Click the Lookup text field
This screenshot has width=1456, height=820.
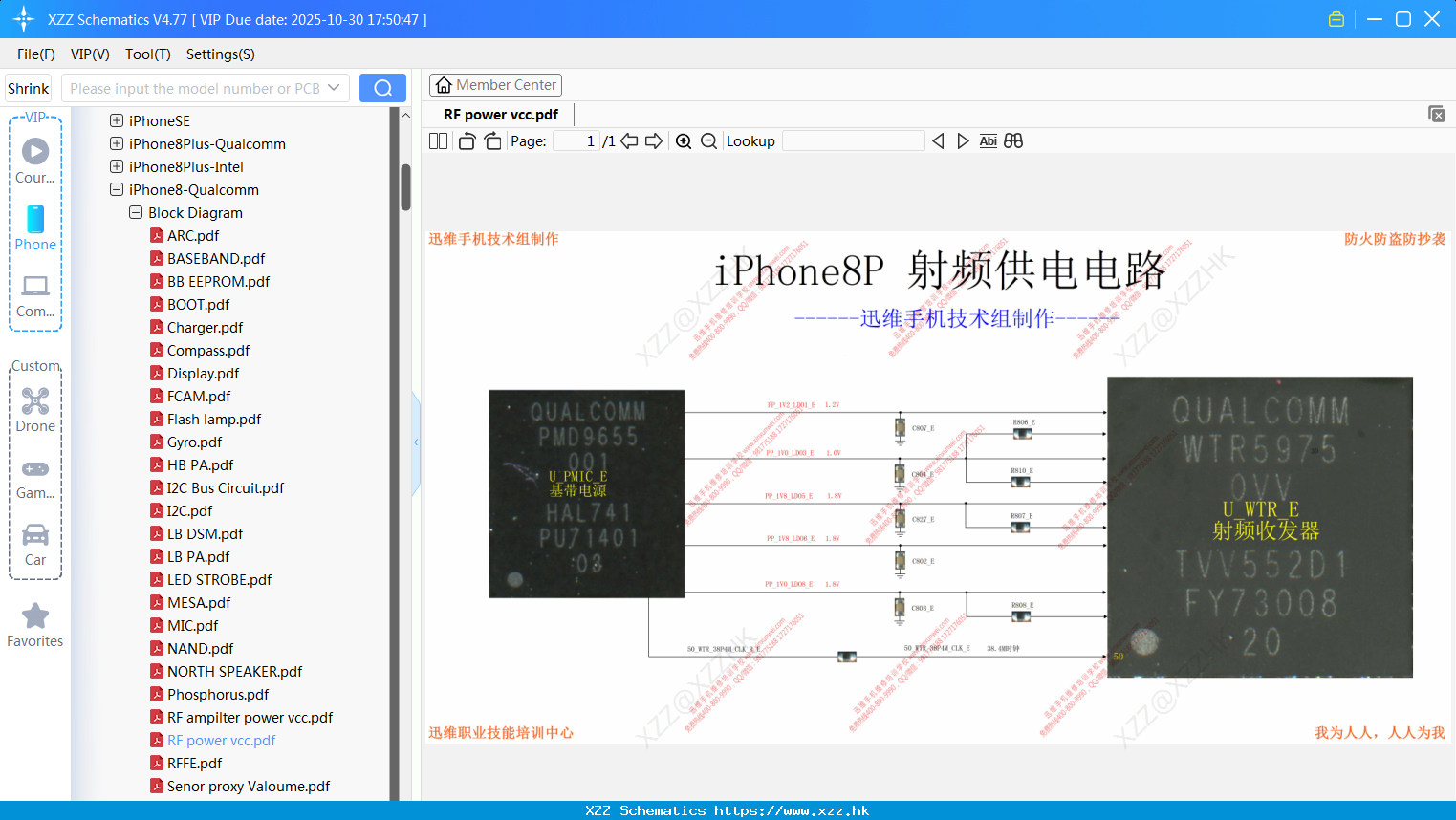tap(854, 140)
